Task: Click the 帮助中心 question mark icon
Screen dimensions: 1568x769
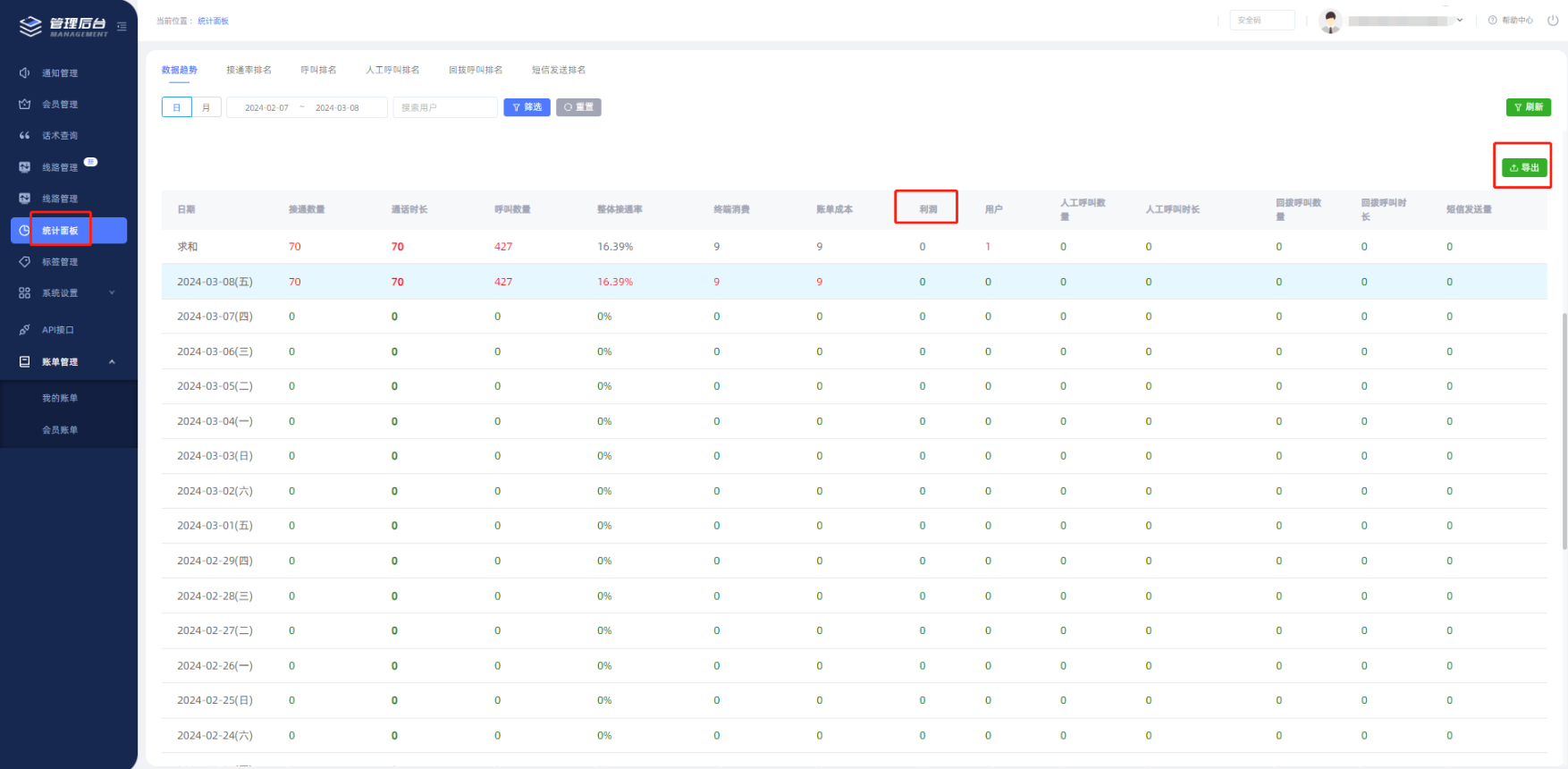Action: (x=1492, y=21)
